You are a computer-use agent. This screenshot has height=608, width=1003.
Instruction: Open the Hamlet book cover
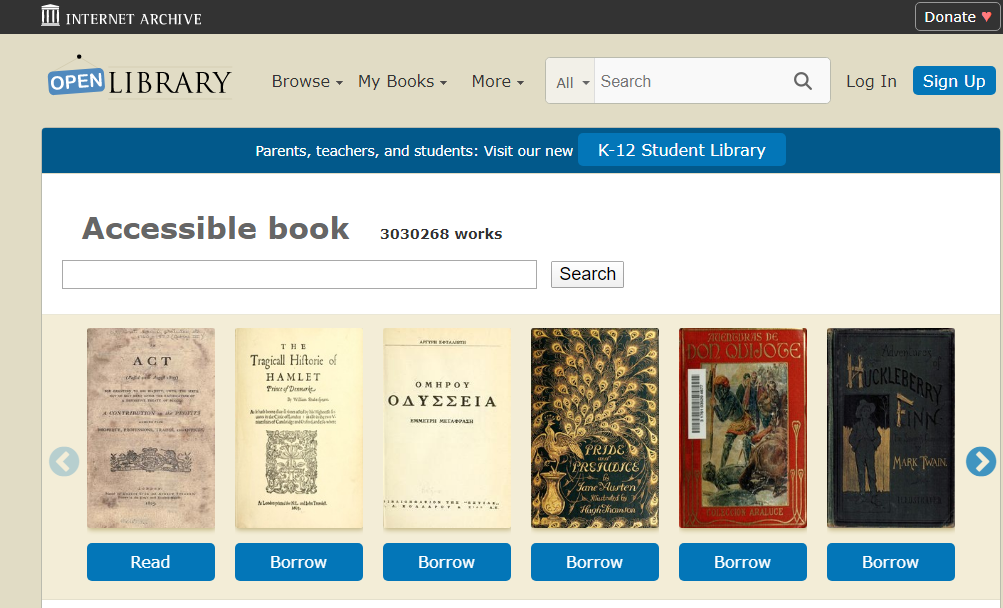click(298, 428)
